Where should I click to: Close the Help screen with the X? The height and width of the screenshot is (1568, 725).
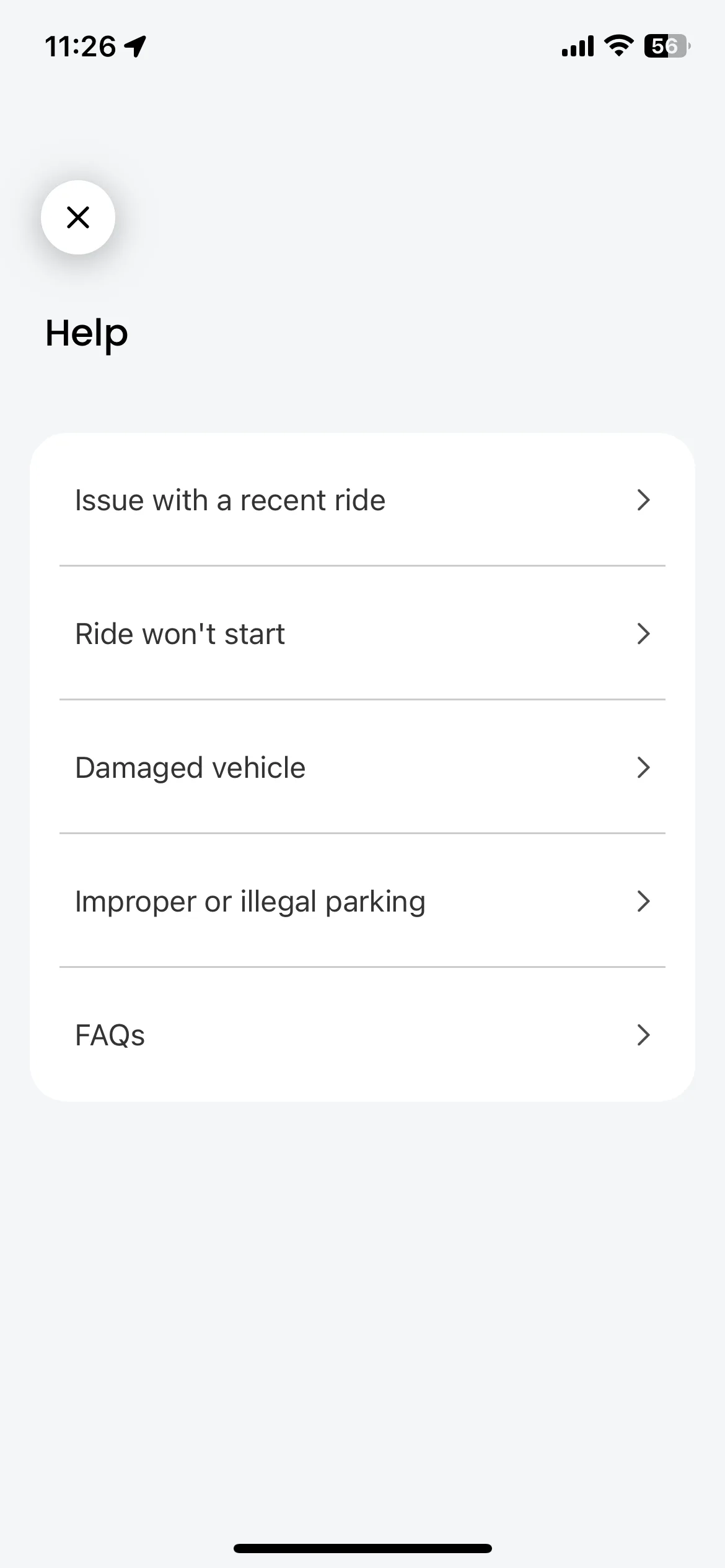[x=78, y=217]
